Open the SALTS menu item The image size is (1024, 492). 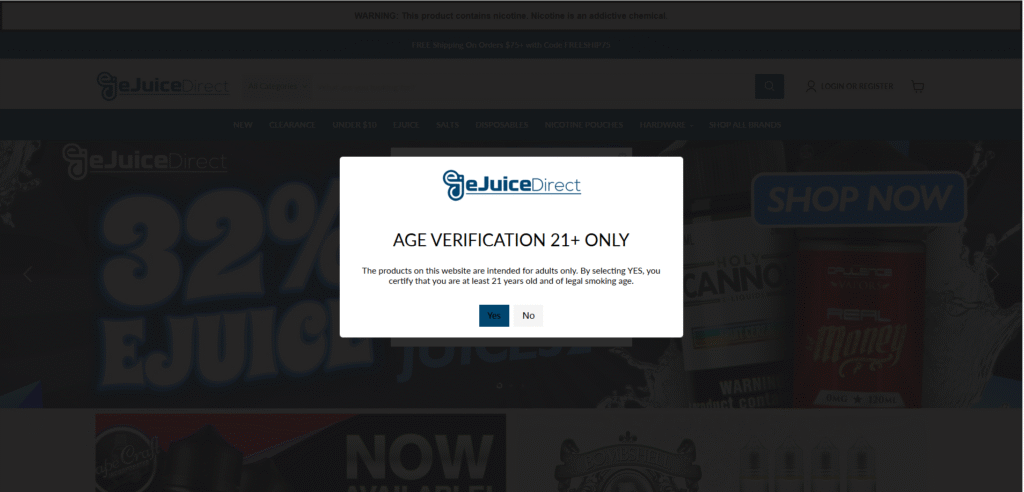coord(447,125)
